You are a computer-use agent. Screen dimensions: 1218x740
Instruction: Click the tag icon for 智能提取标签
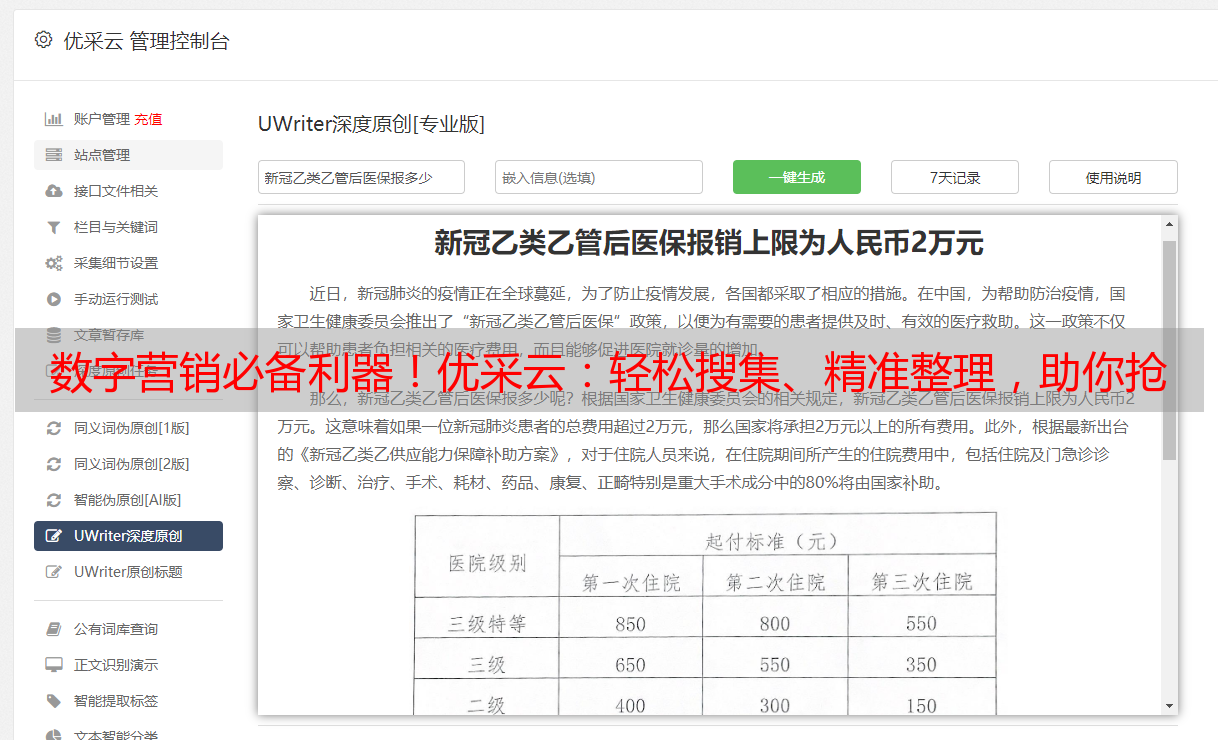tap(54, 701)
